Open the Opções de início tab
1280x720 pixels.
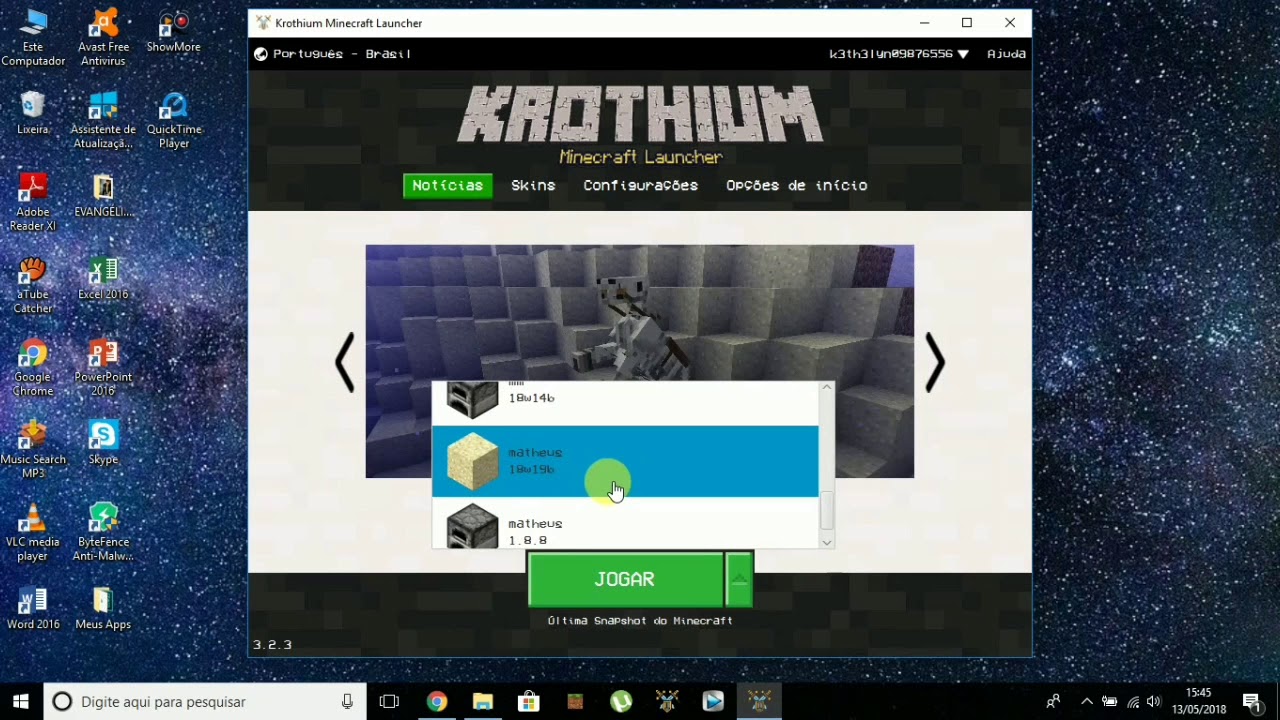click(x=796, y=185)
